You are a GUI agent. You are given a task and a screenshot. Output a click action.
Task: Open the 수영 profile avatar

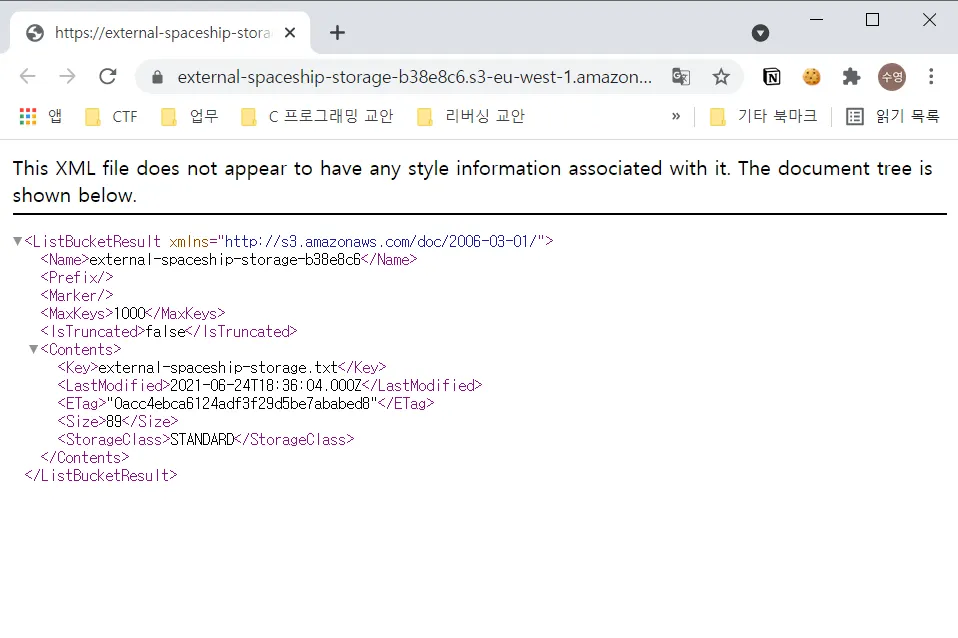tap(891, 77)
